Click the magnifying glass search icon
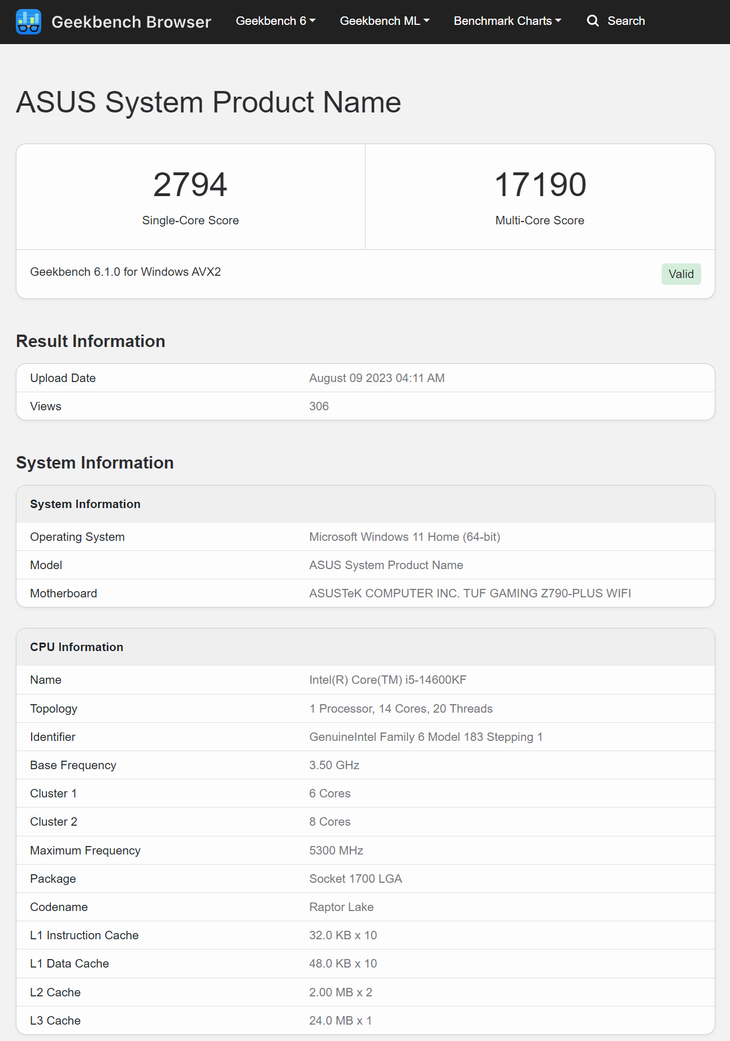 click(593, 21)
